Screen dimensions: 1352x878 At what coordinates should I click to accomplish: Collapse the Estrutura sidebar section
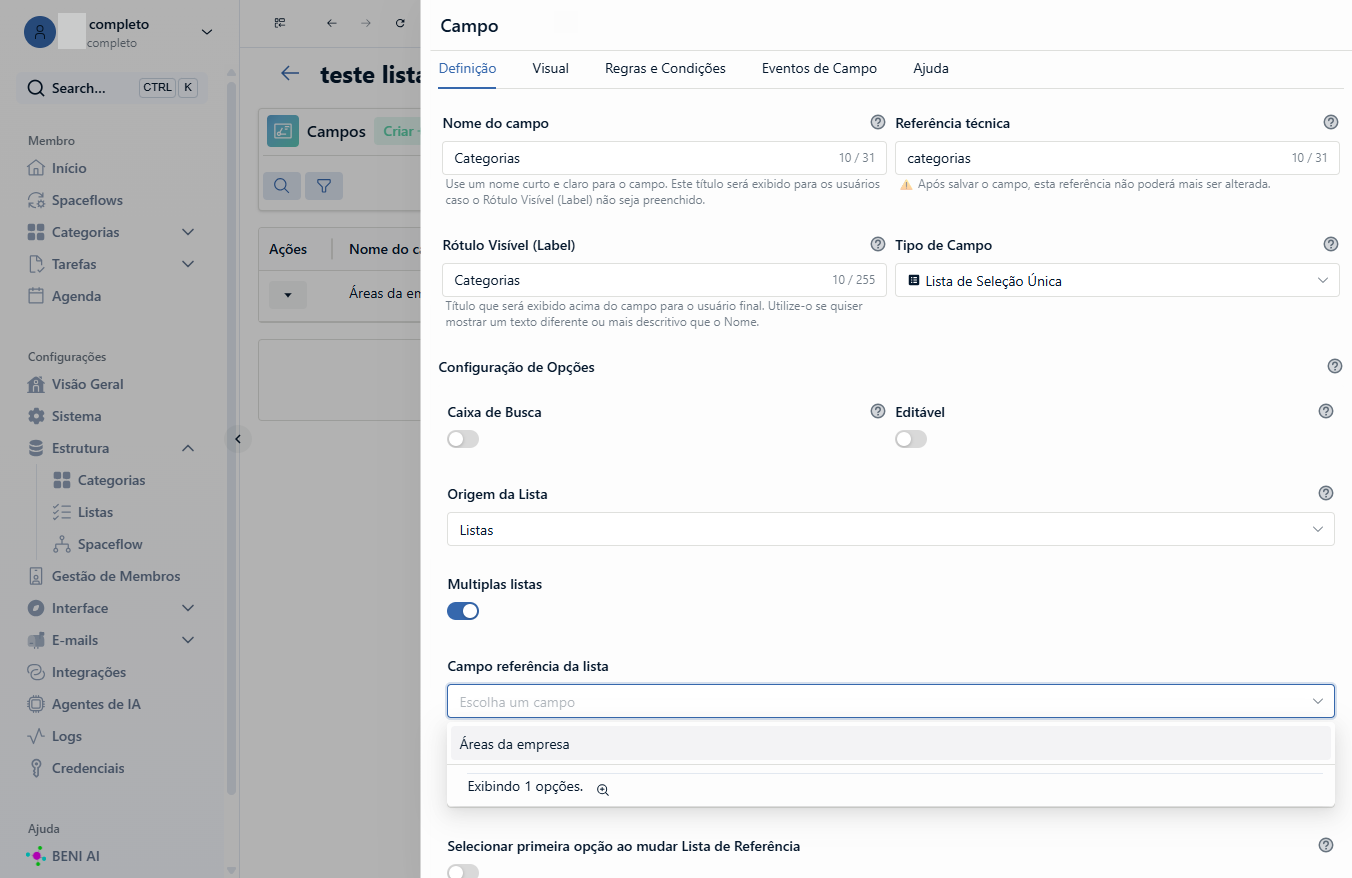188,448
